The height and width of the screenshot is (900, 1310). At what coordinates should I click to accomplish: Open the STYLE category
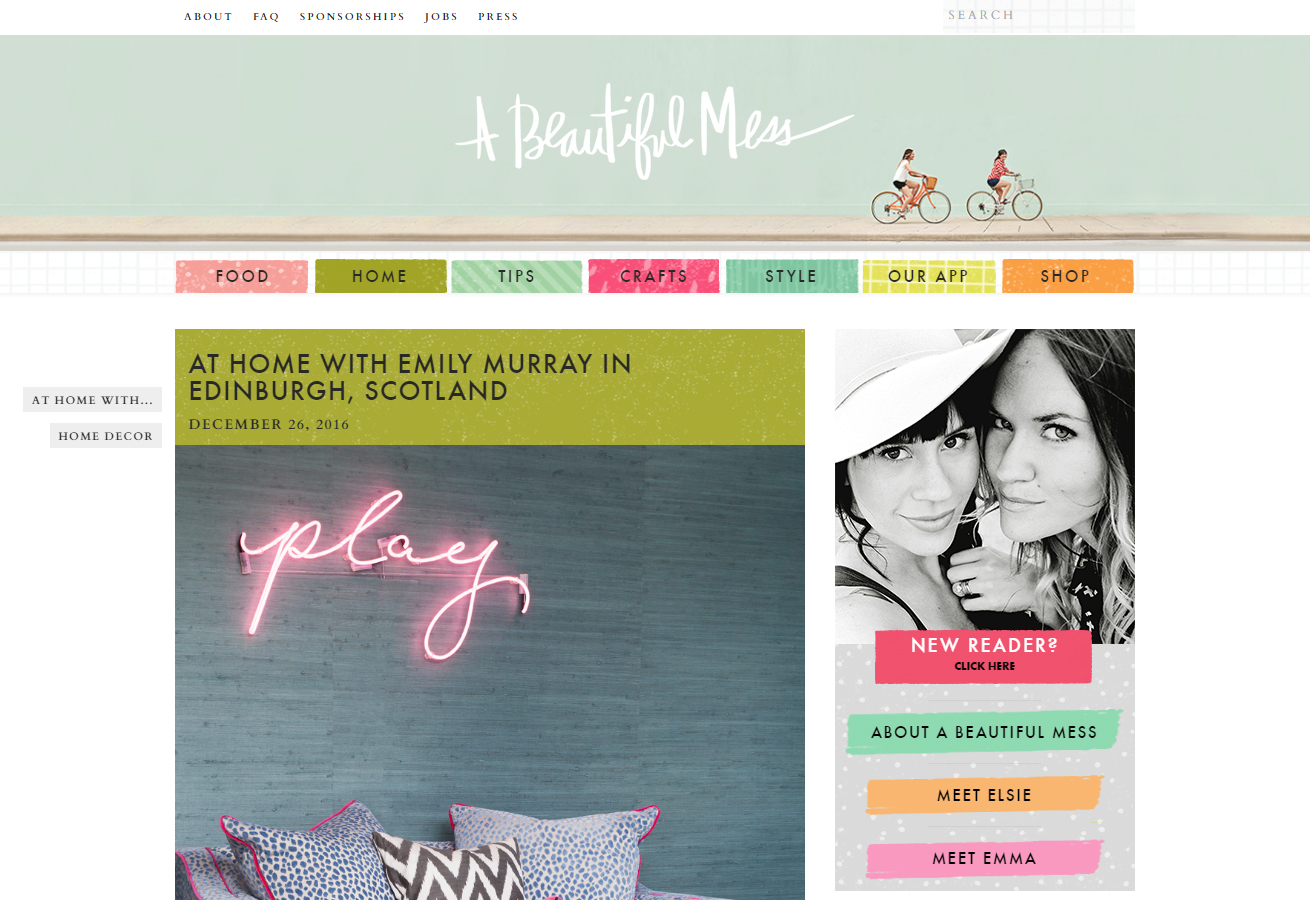pos(792,276)
